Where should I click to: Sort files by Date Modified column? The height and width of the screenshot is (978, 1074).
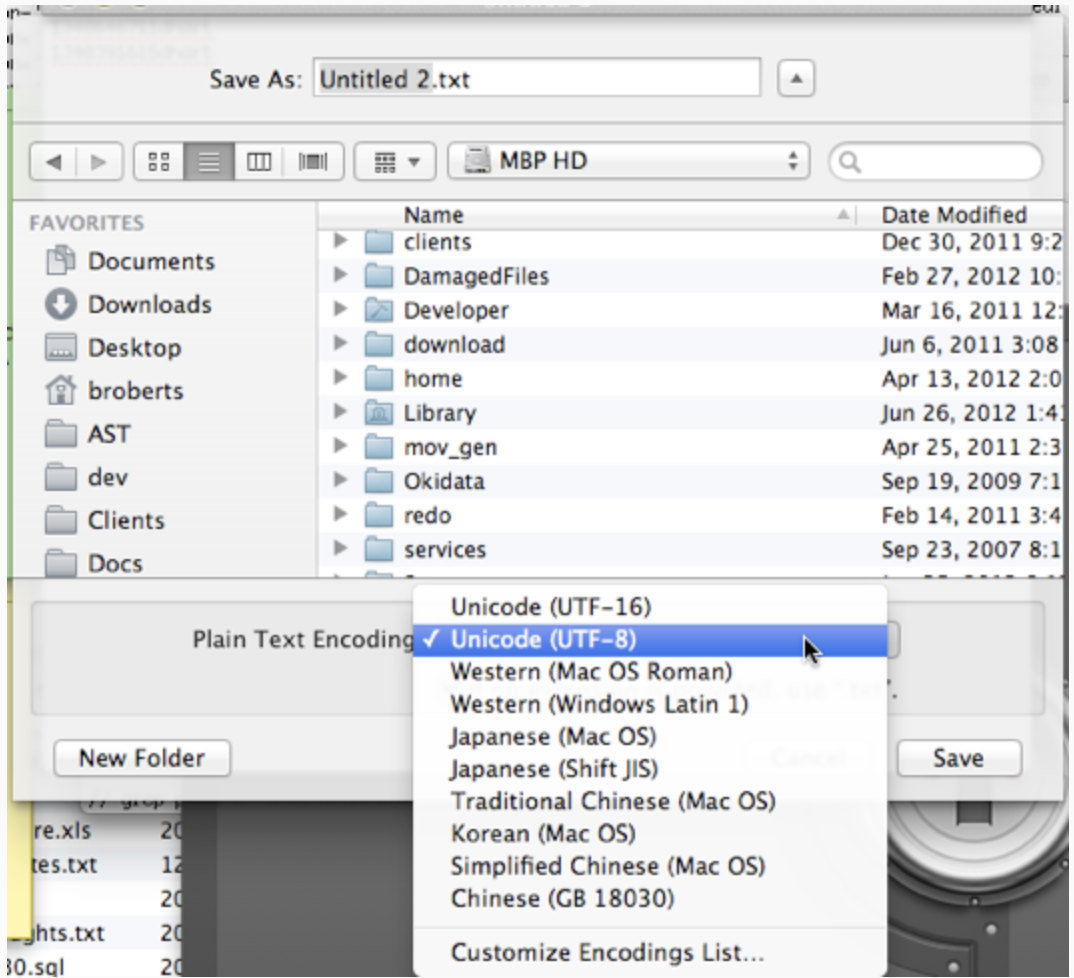click(953, 215)
